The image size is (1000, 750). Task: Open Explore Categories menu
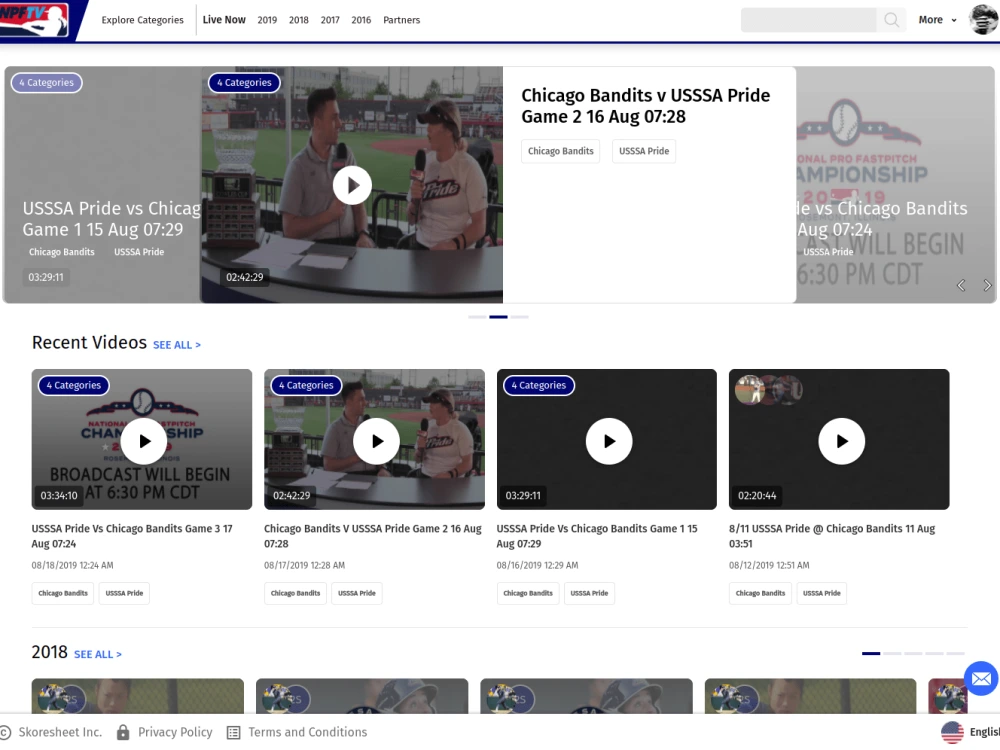(142, 20)
